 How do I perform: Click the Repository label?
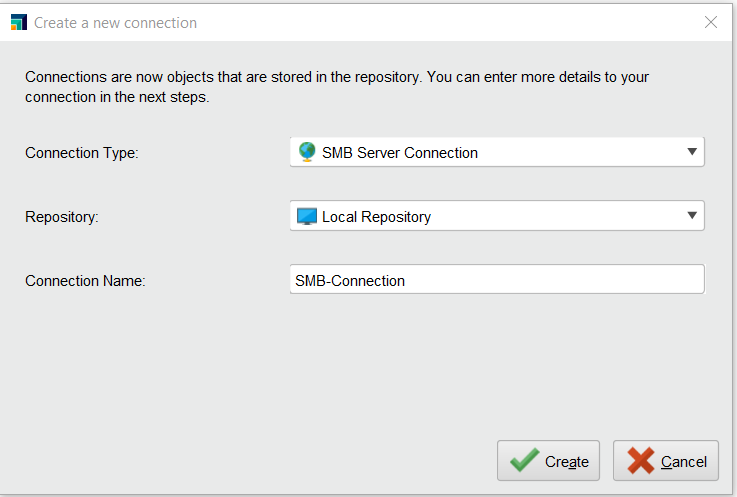(x=62, y=217)
